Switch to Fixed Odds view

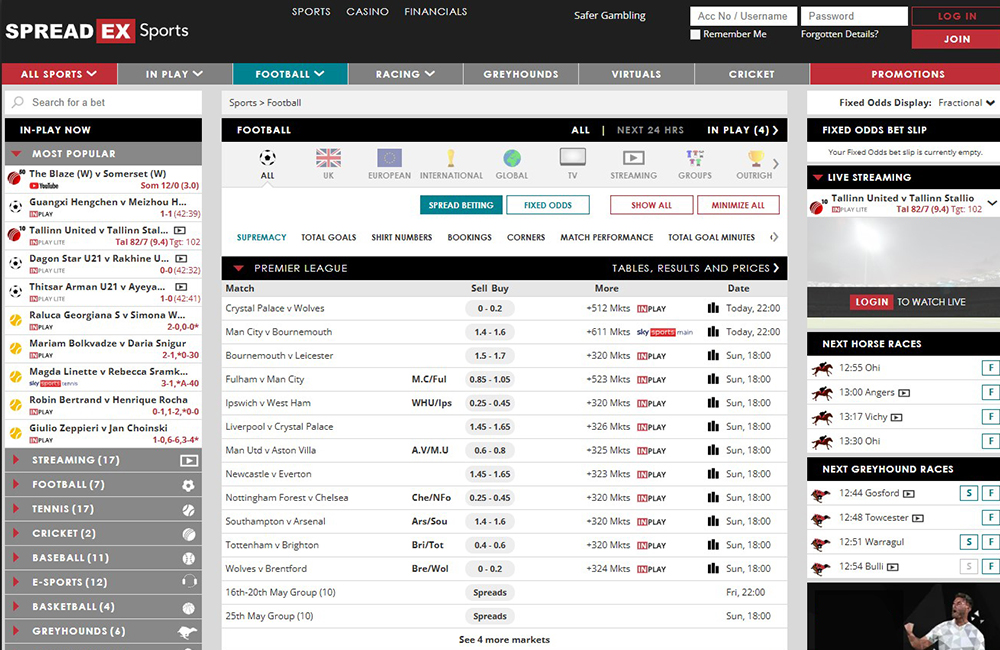(548, 205)
